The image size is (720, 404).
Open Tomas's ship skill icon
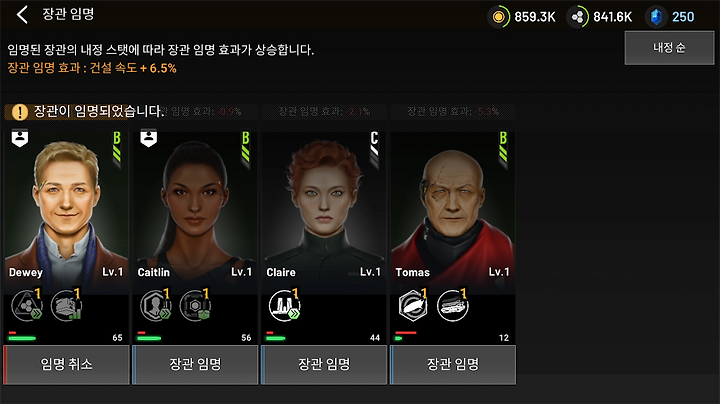[453, 305]
